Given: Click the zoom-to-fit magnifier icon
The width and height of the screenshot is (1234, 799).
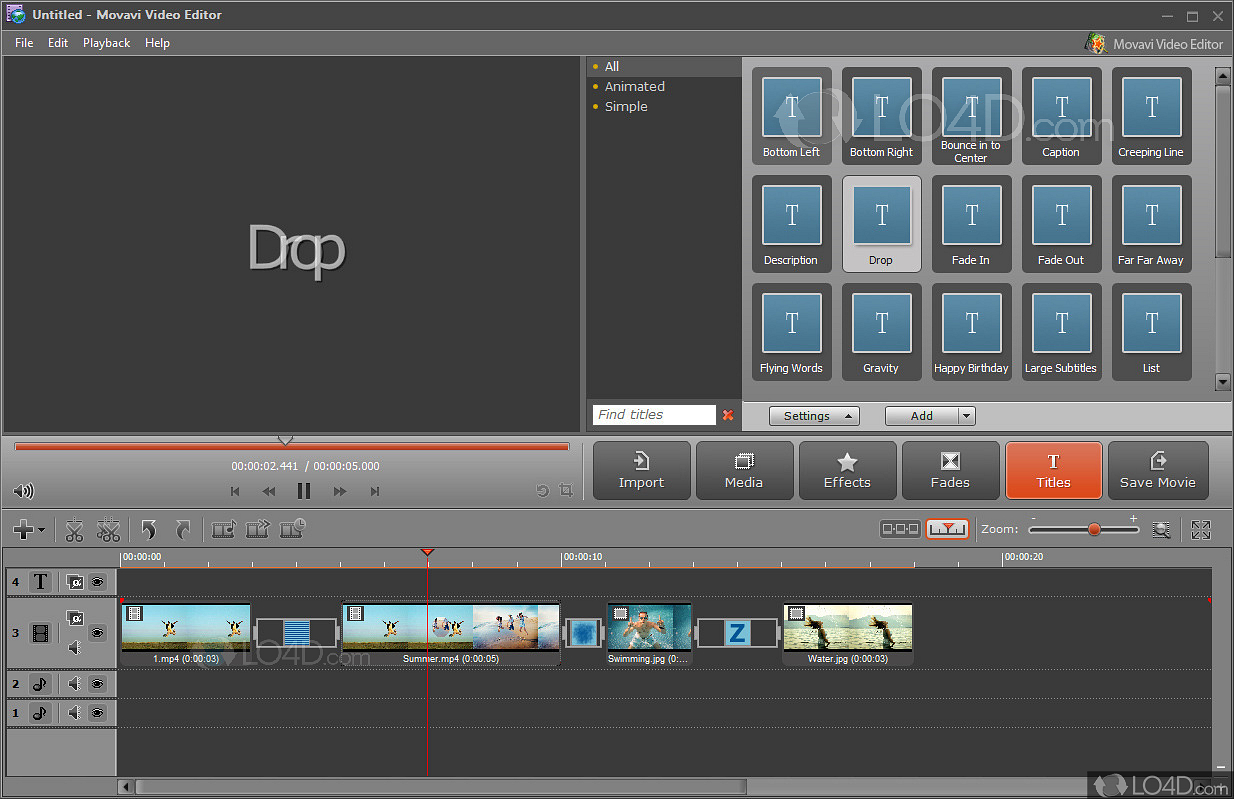Looking at the screenshot, I should pos(1161,530).
